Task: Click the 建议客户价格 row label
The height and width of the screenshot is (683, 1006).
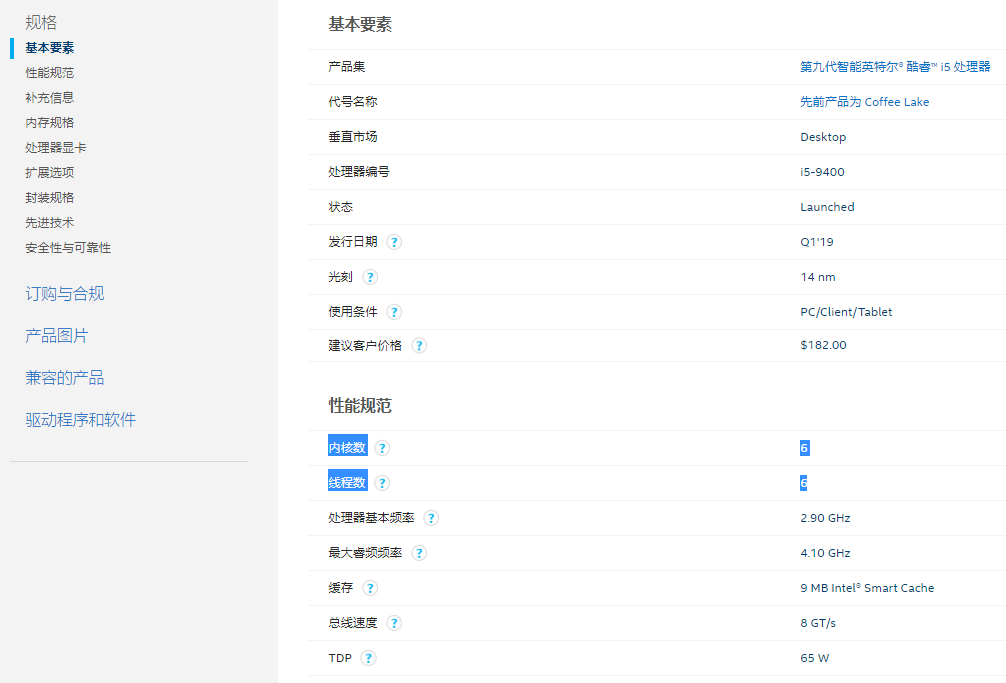Action: tap(365, 346)
